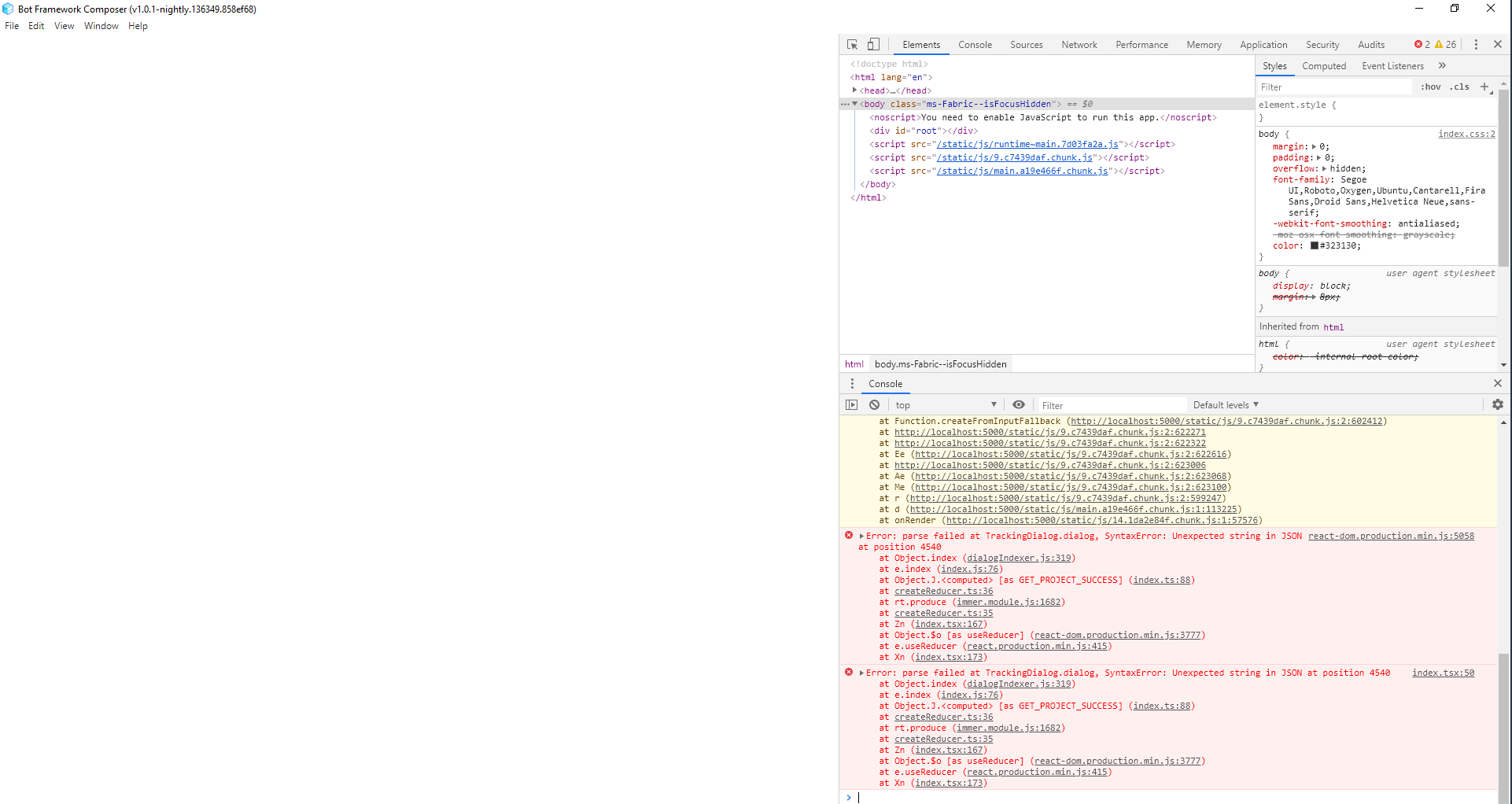Click the Styles filter input field
Image resolution: width=1512 pixels, height=804 pixels.
[x=1332, y=87]
